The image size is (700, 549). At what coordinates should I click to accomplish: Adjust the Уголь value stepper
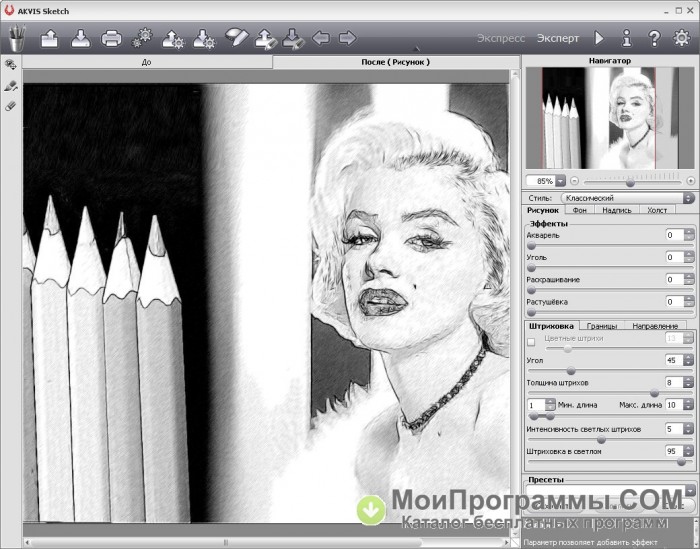689,257
